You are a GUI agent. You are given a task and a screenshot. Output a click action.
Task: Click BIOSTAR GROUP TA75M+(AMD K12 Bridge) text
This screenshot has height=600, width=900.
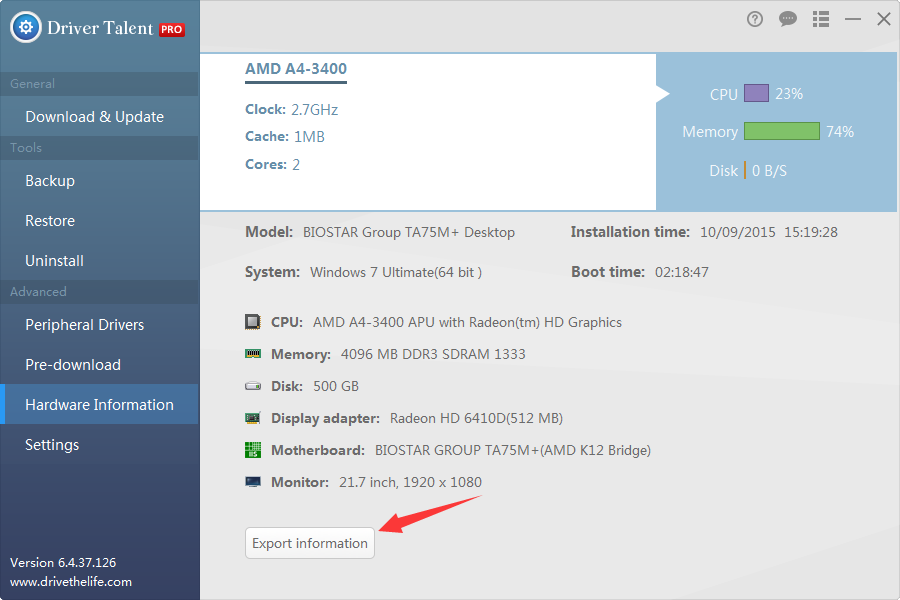[513, 450]
